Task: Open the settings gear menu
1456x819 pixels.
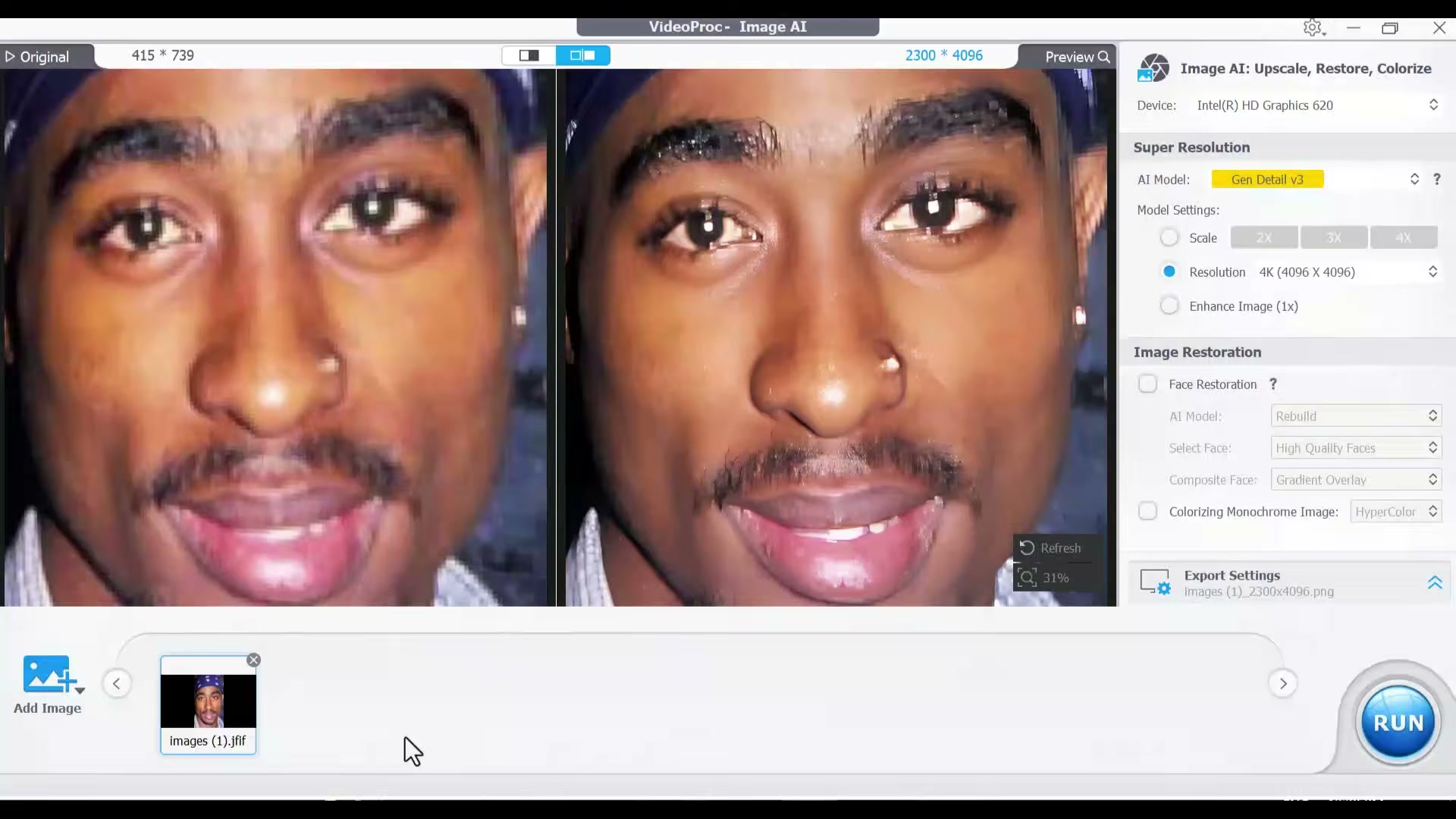Action: click(x=1313, y=28)
